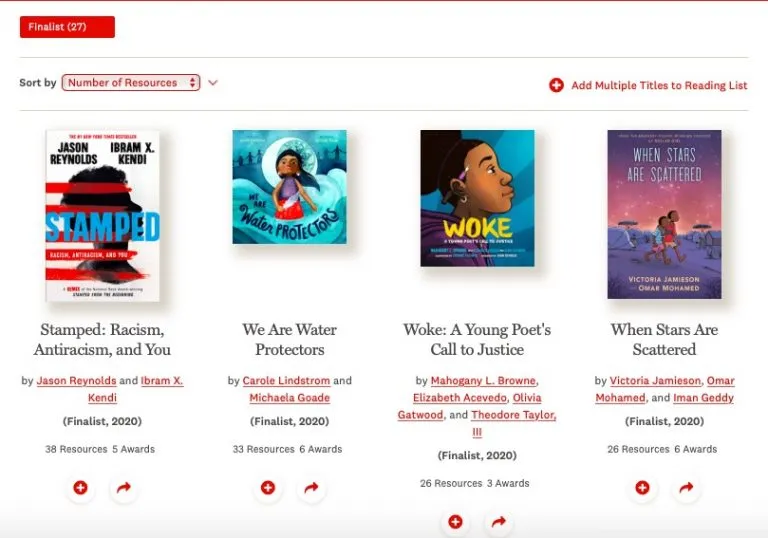Open the When Stars Are Scattered title

point(664,339)
